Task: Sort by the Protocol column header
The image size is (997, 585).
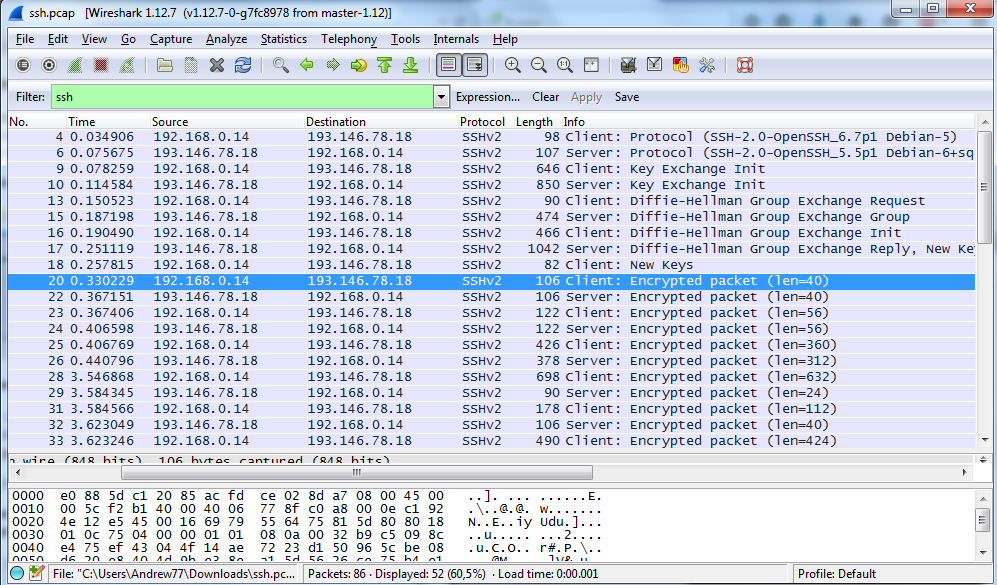Action: click(x=486, y=121)
